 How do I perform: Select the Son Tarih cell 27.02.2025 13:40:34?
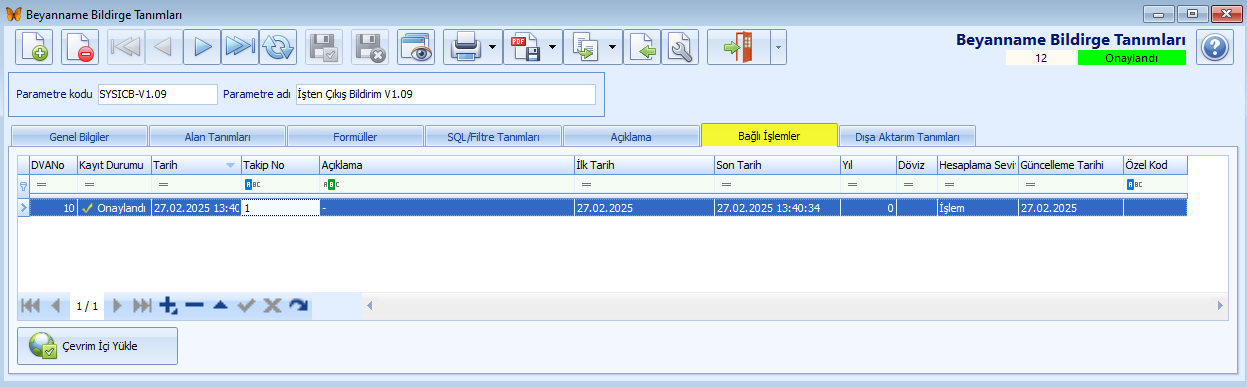776,207
